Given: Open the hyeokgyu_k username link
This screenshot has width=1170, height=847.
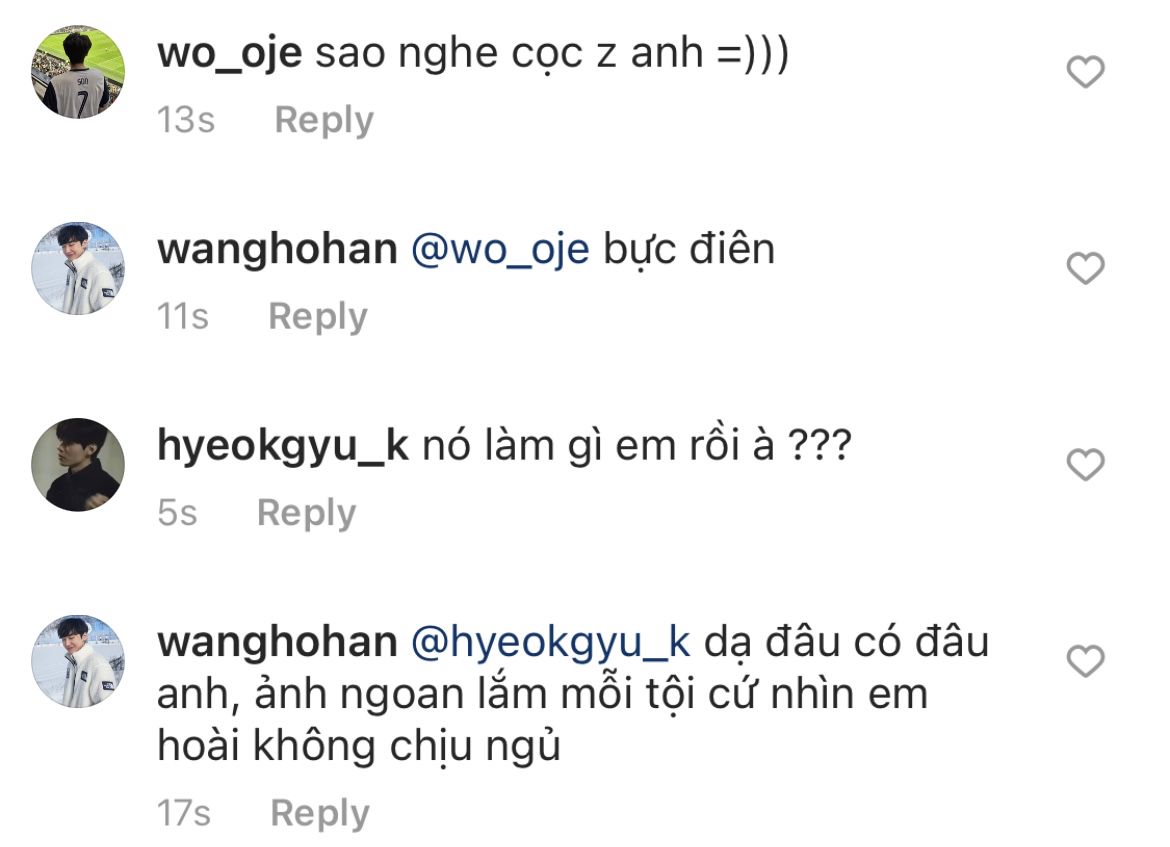Looking at the screenshot, I should (284, 447).
